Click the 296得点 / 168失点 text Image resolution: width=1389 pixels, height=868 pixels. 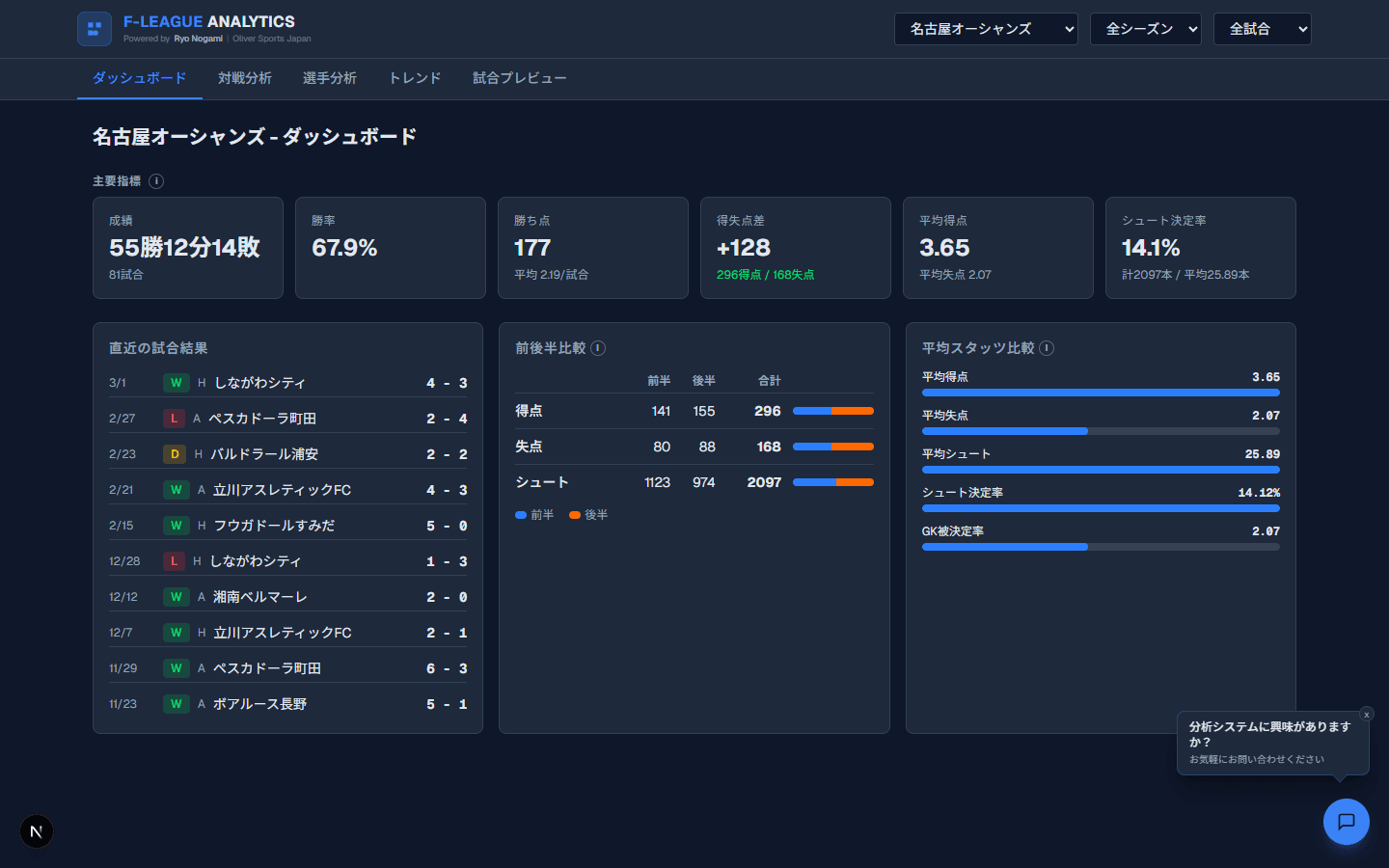(x=765, y=275)
